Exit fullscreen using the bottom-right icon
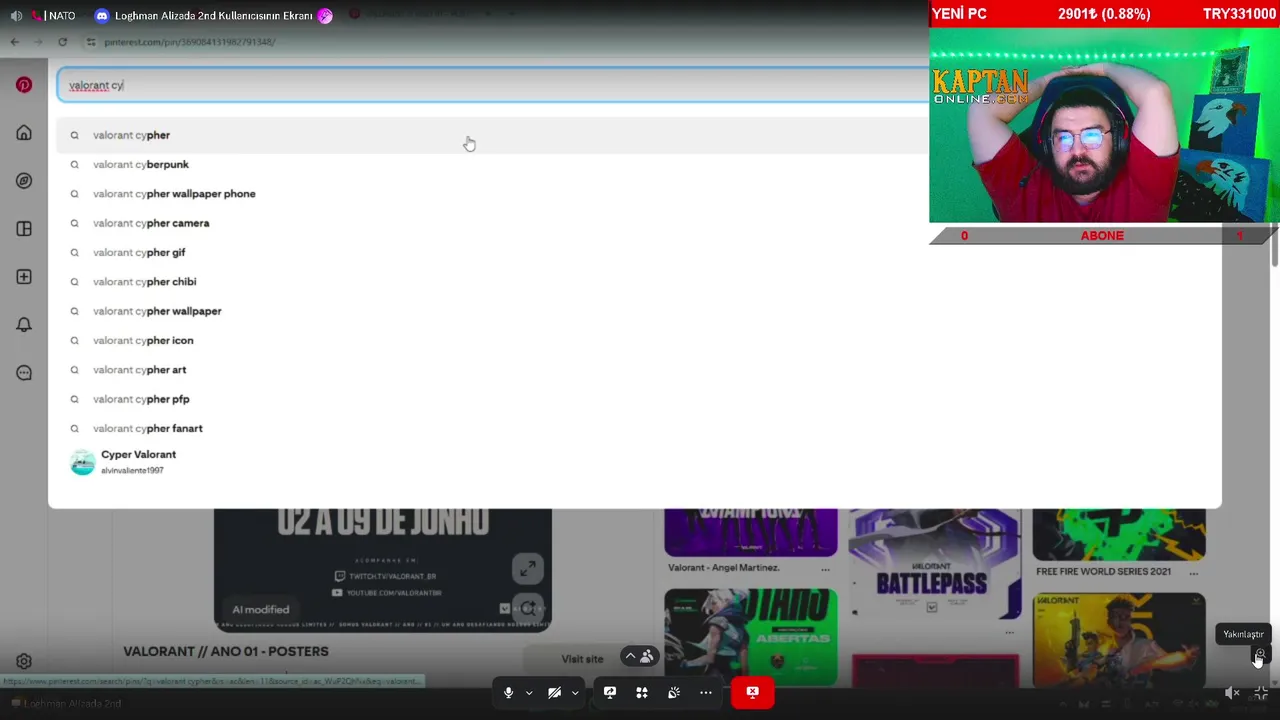 1261,693
